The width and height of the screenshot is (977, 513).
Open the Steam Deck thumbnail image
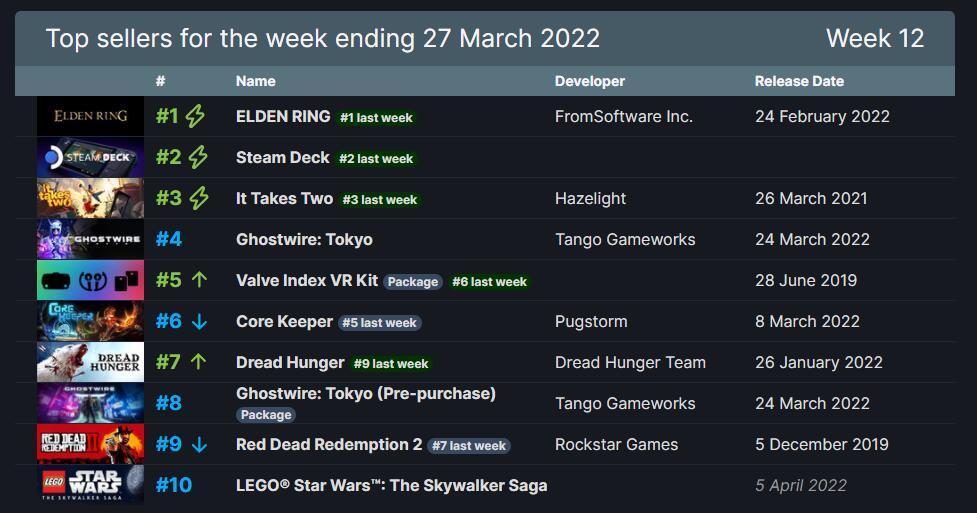click(90, 157)
